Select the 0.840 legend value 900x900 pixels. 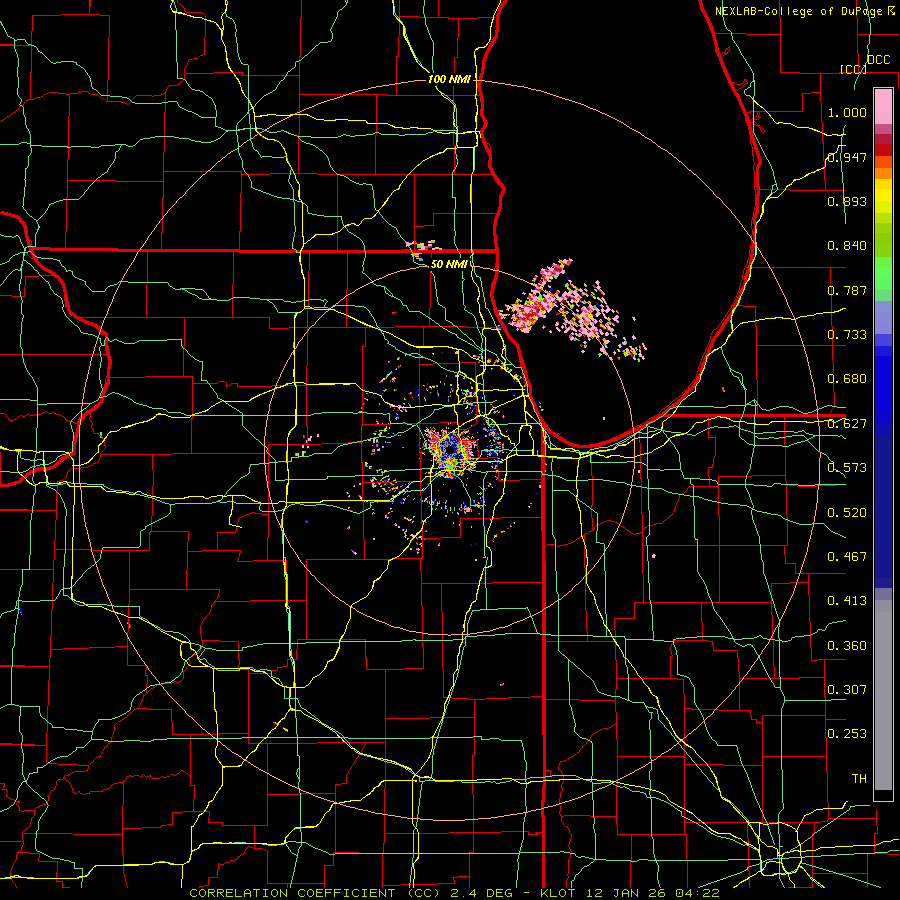pyautogui.click(x=847, y=246)
